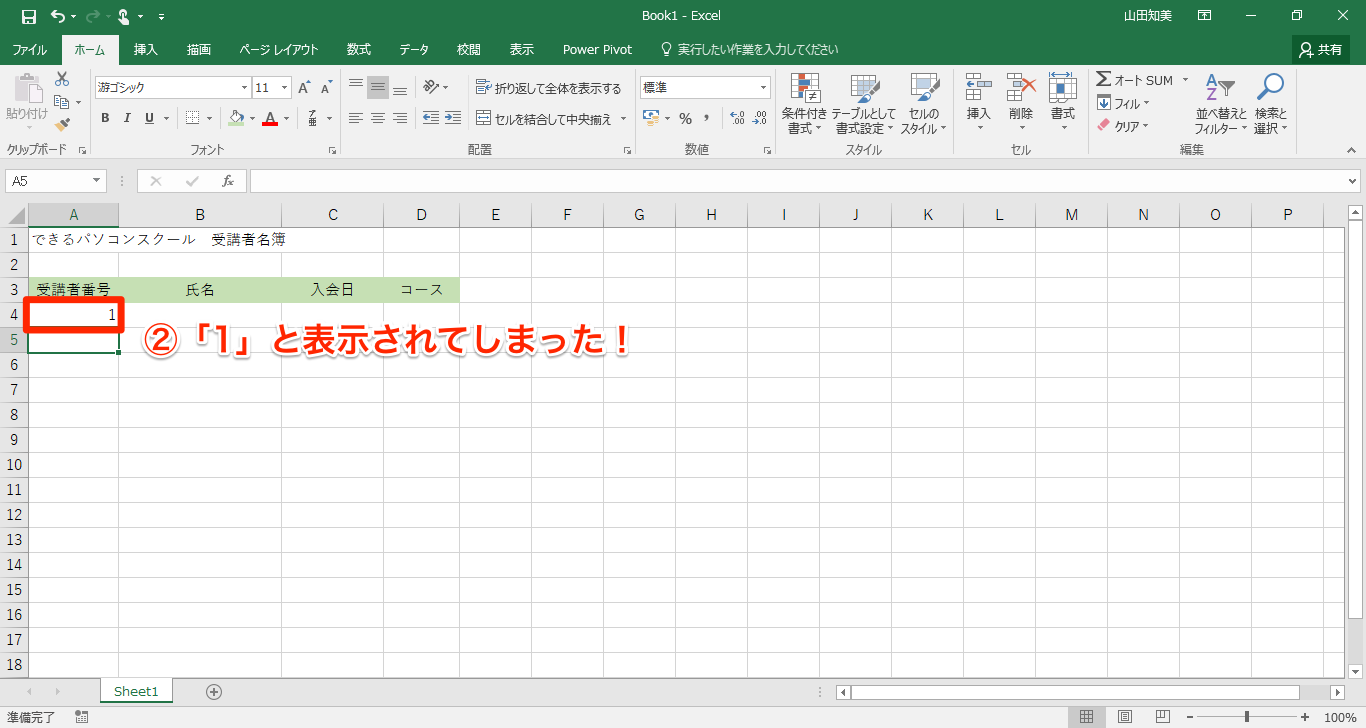Switch to Page Layout view
Viewport: 1366px width, 728px height.
point(1125,717)
